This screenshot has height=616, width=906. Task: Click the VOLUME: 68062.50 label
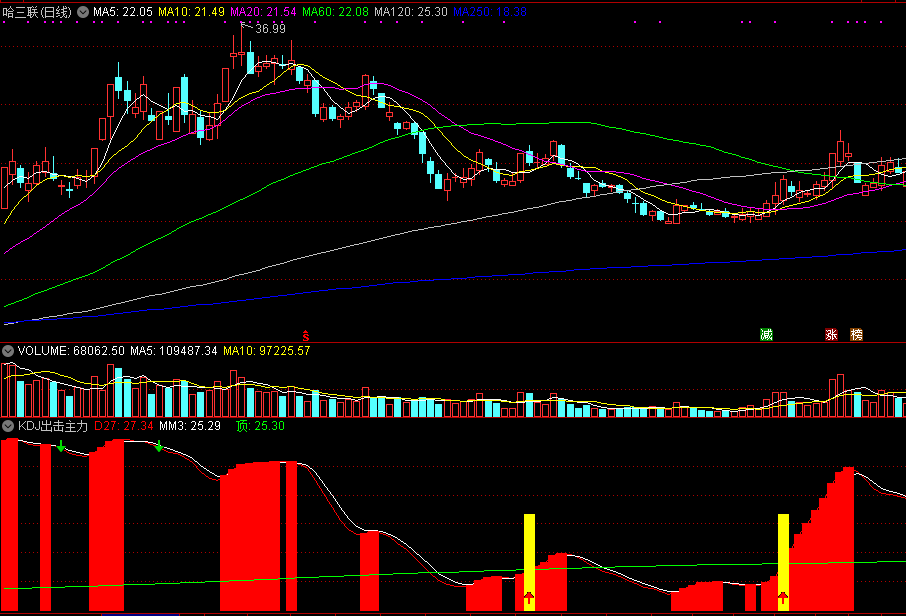coord(71,351)
